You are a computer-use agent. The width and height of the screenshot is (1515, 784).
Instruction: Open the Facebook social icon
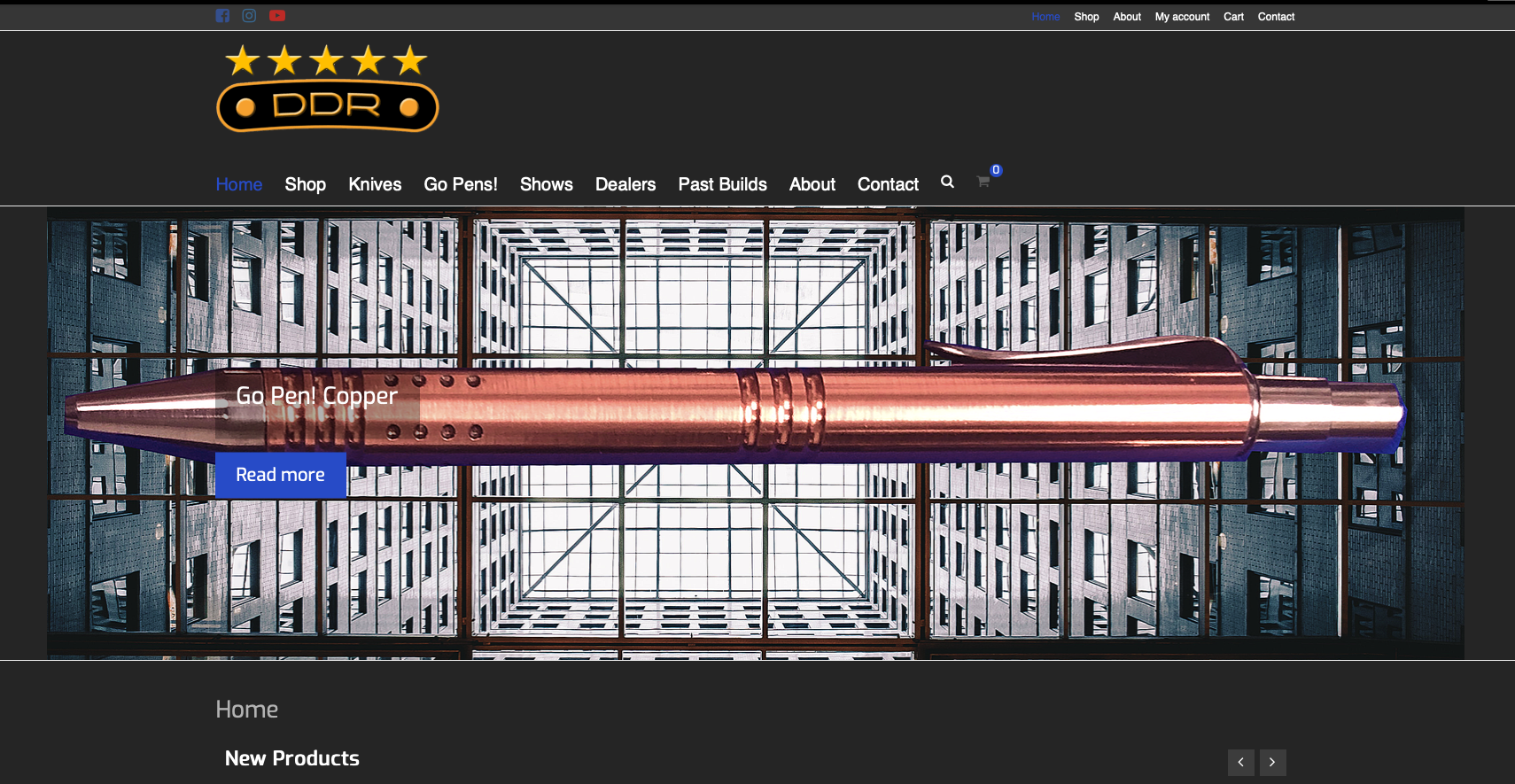coord(222,16)
